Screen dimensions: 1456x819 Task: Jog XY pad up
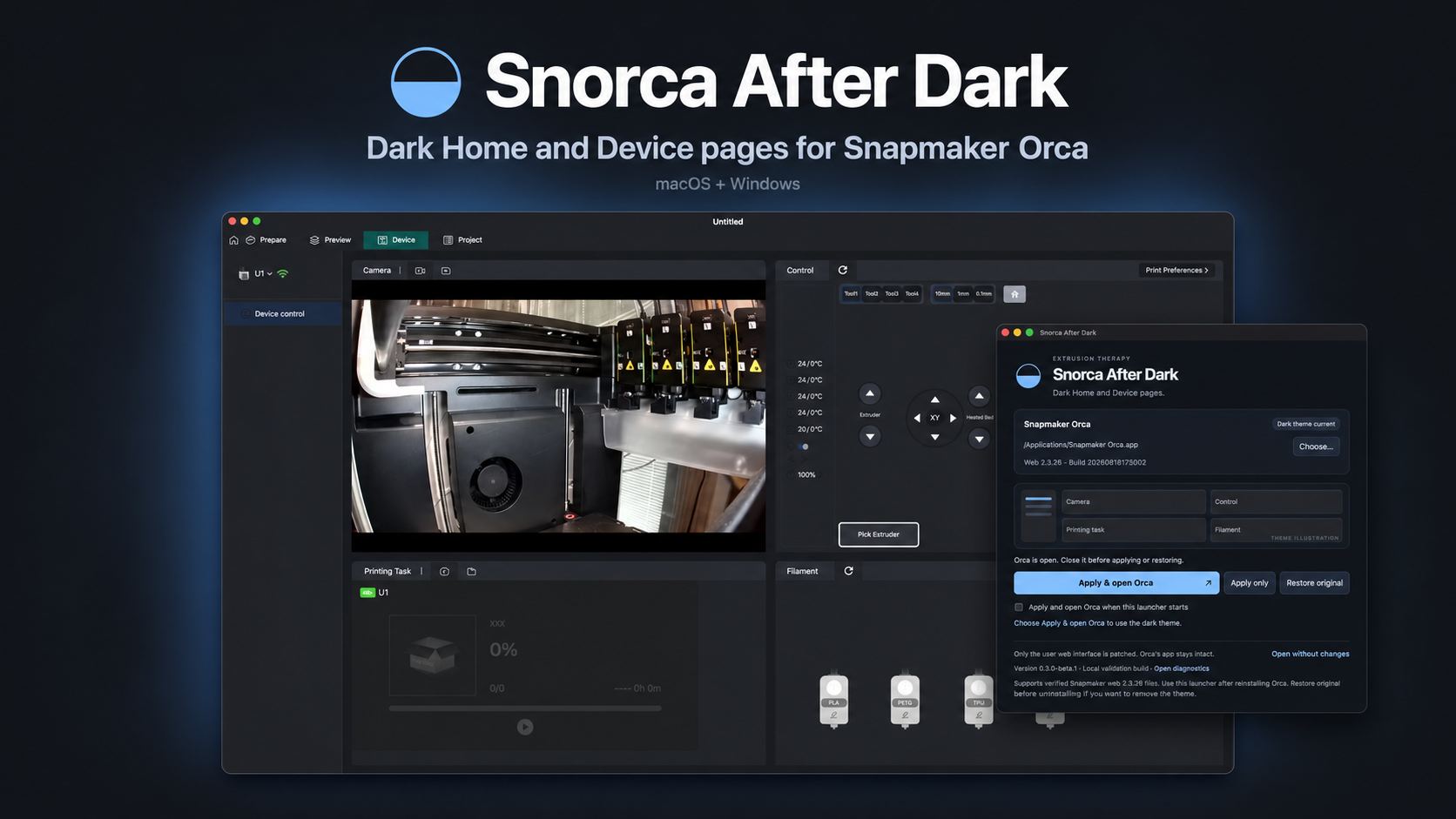(x=934, y=399)
